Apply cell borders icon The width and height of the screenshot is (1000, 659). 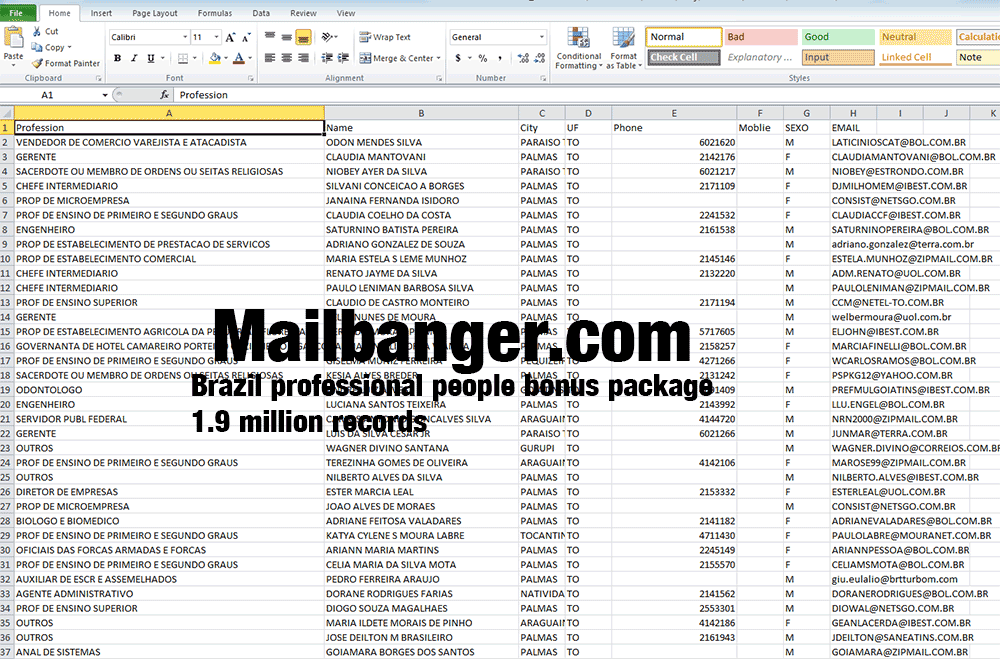point(182,58)
